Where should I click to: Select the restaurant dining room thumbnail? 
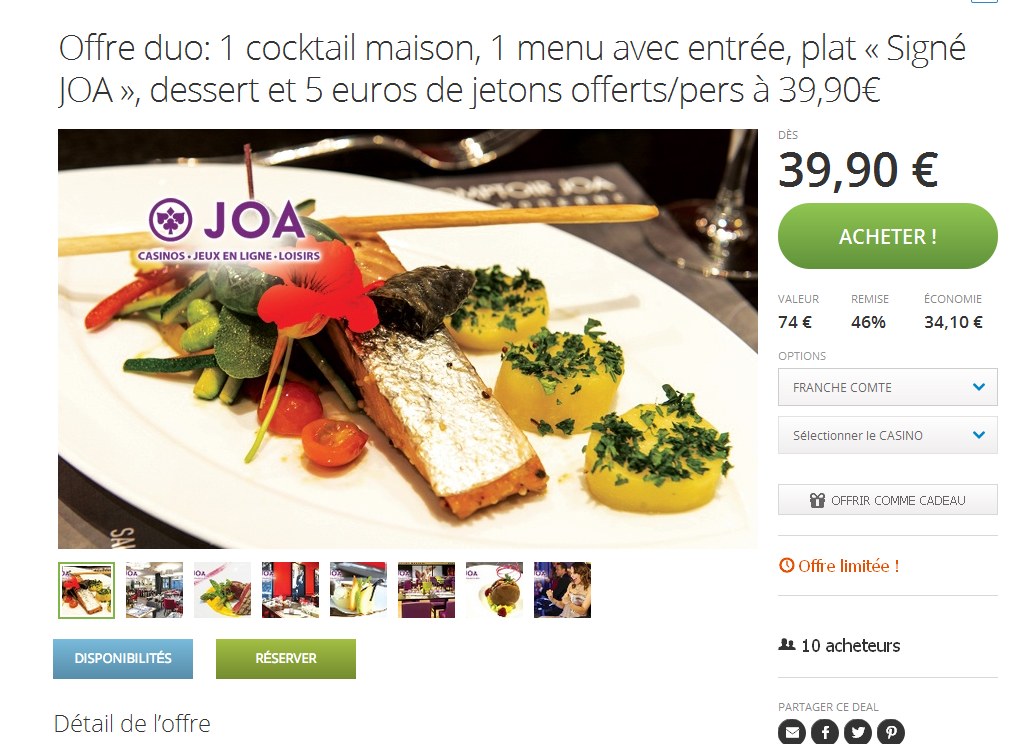coord(154,590)
